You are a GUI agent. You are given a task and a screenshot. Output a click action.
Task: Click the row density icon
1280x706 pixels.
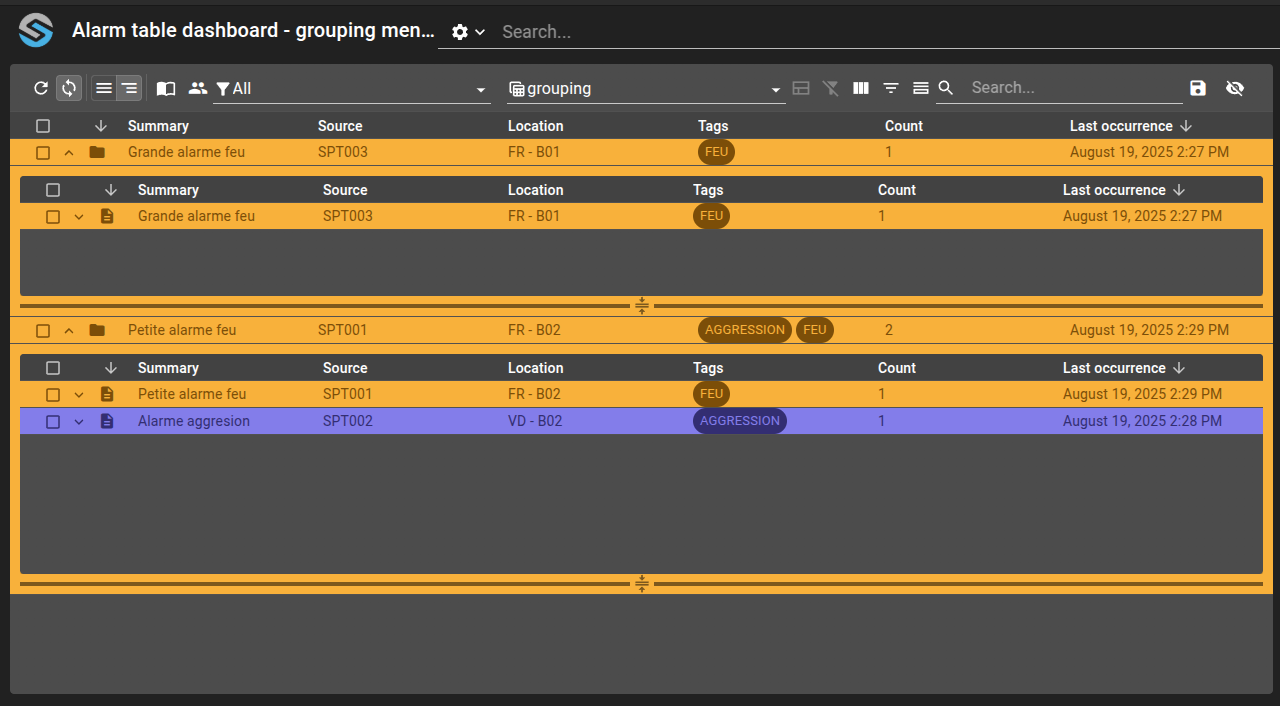pos(921,88)
